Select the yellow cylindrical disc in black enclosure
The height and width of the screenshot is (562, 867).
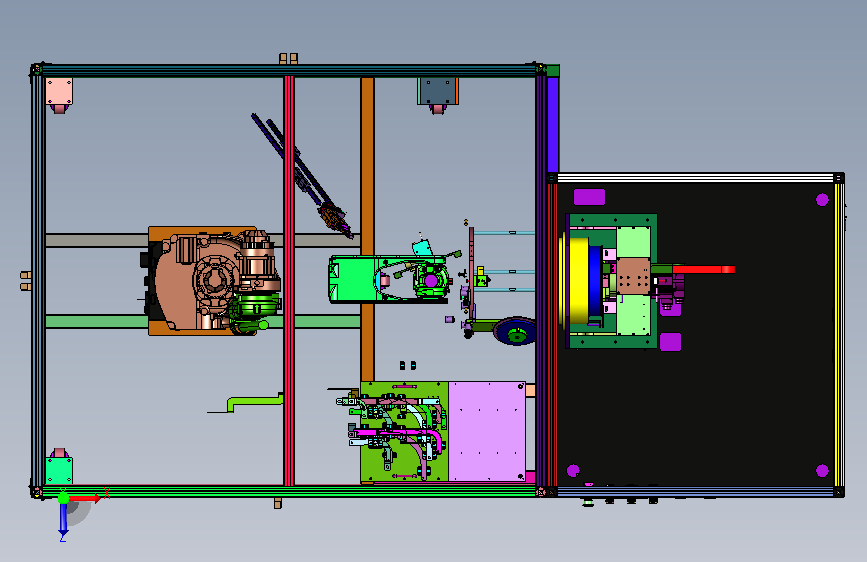click(578, 280)
